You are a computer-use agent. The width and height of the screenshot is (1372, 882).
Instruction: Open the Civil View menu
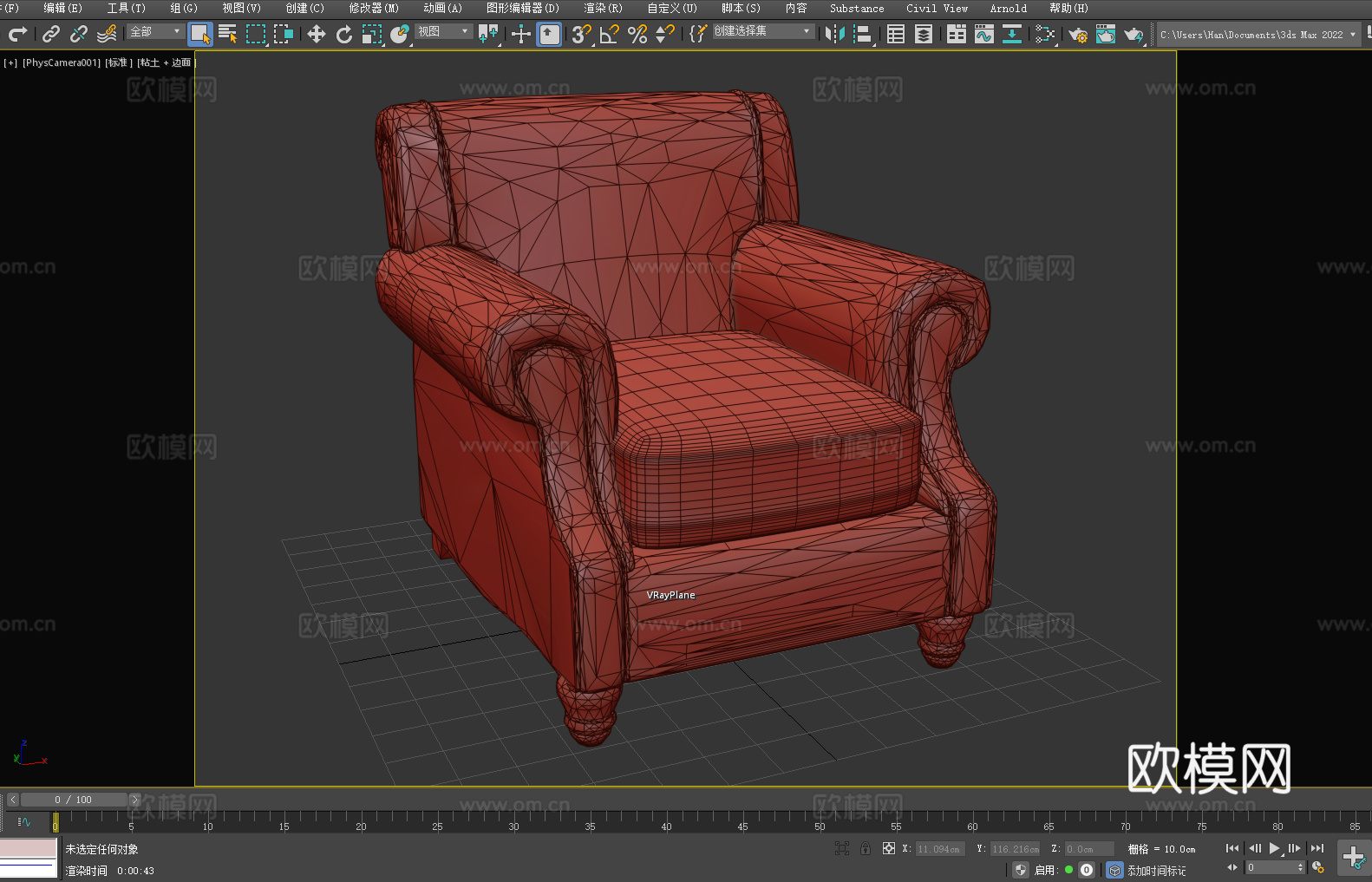[x=937, y=8]
